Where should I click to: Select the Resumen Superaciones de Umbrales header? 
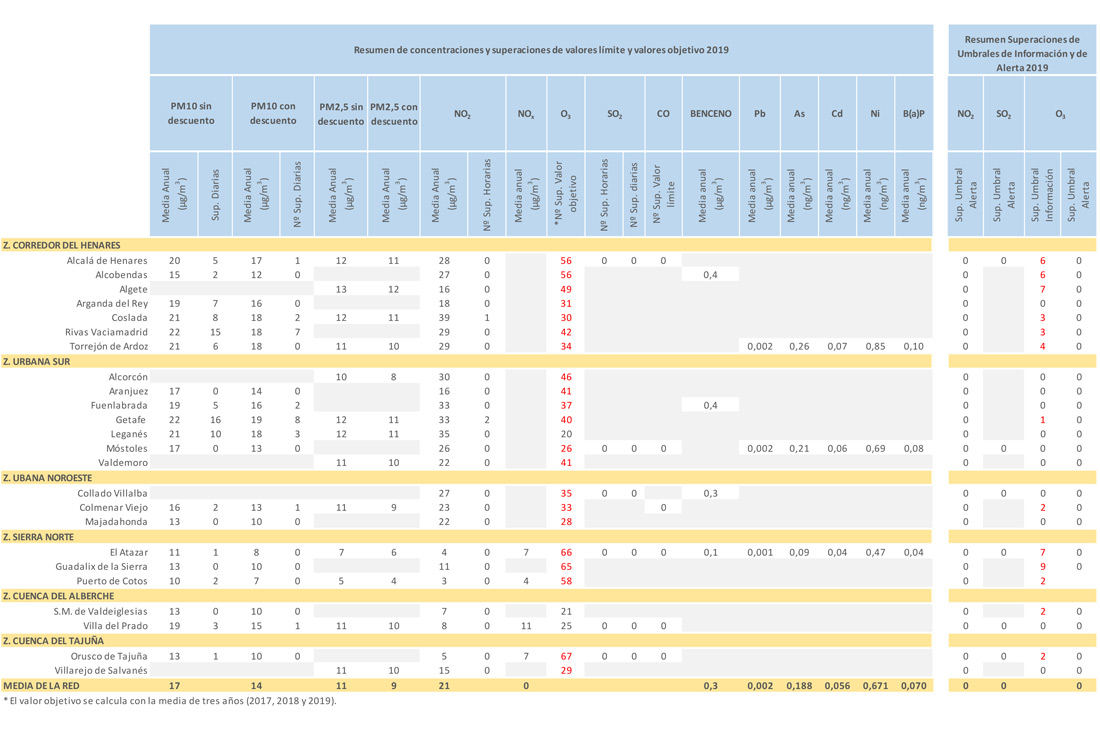coord(1022,54)
